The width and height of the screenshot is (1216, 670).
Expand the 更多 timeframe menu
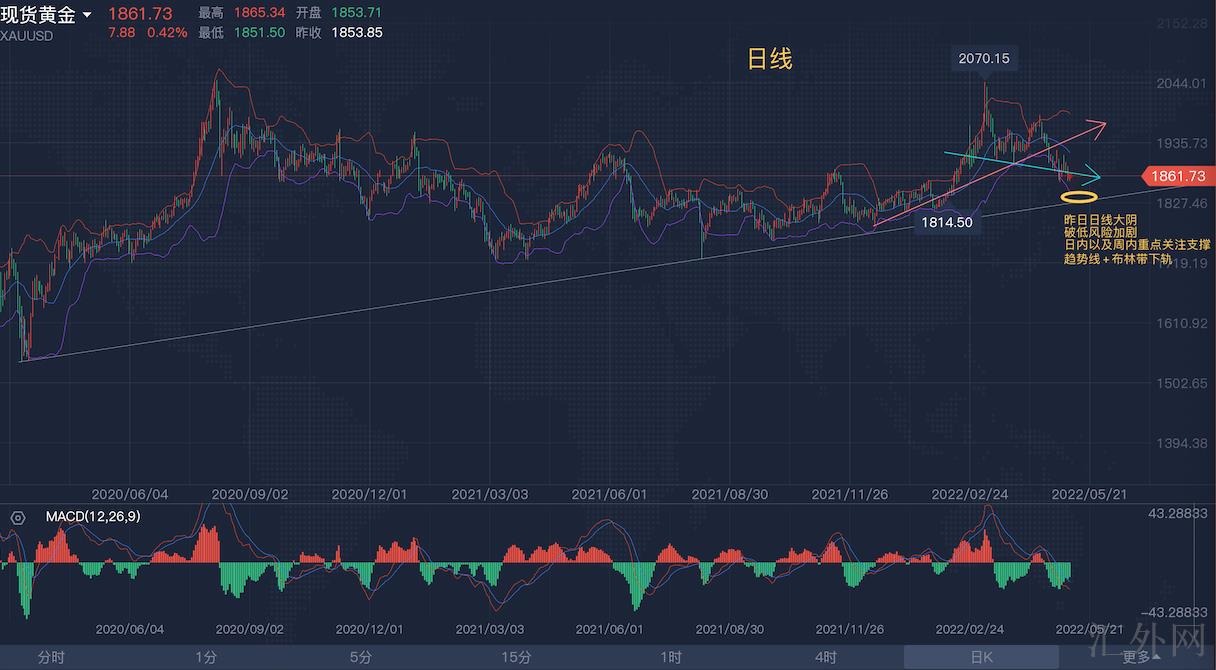[1141, 657]
